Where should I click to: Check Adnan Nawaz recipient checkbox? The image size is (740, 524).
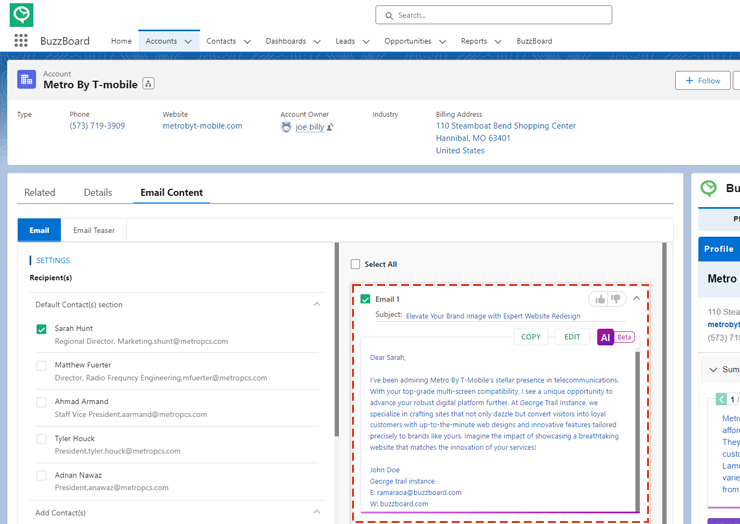pos(42,475)
